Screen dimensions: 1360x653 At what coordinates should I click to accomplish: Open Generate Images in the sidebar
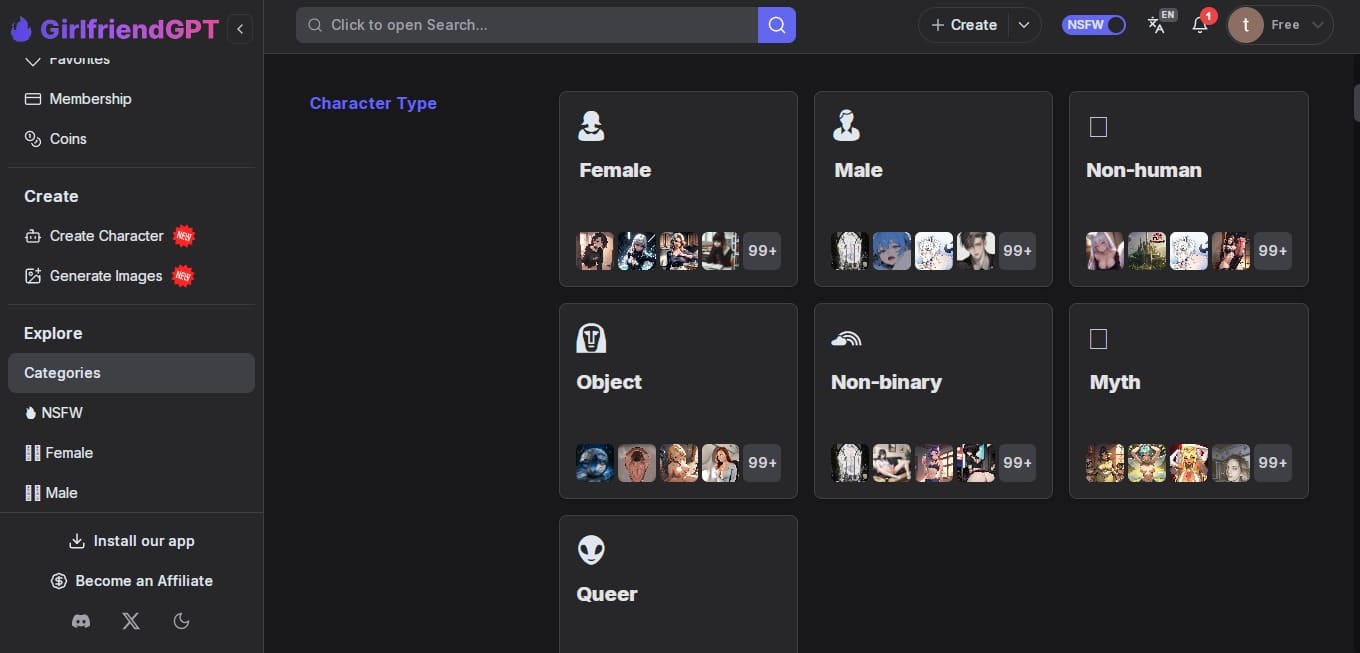pyautogui.click(x=131, y=276)
